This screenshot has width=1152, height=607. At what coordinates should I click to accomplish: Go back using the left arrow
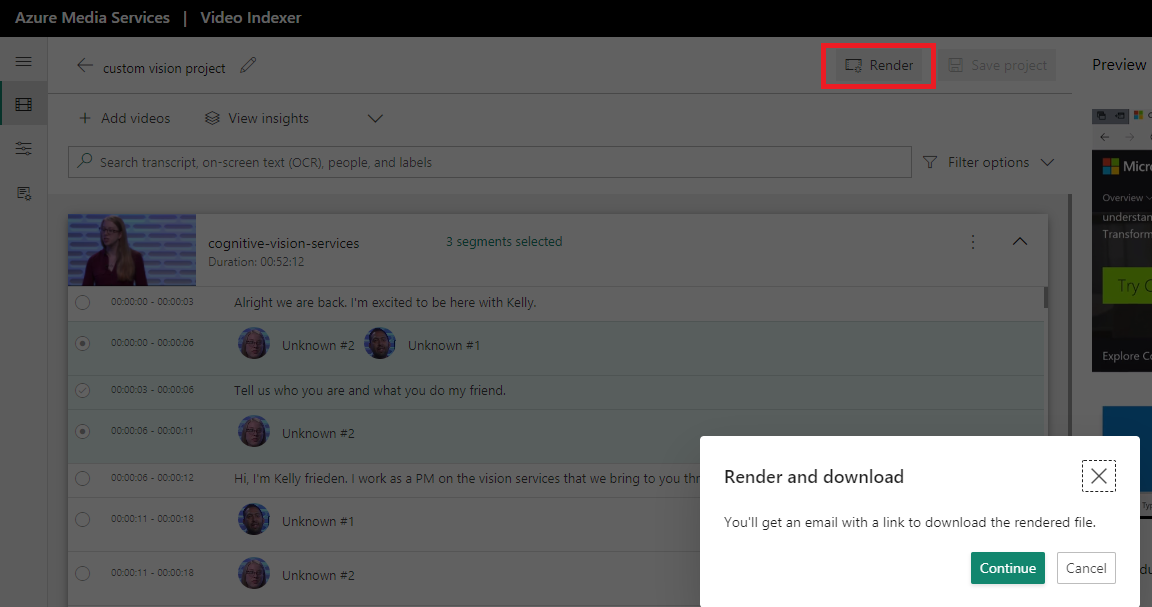point(84,65)
